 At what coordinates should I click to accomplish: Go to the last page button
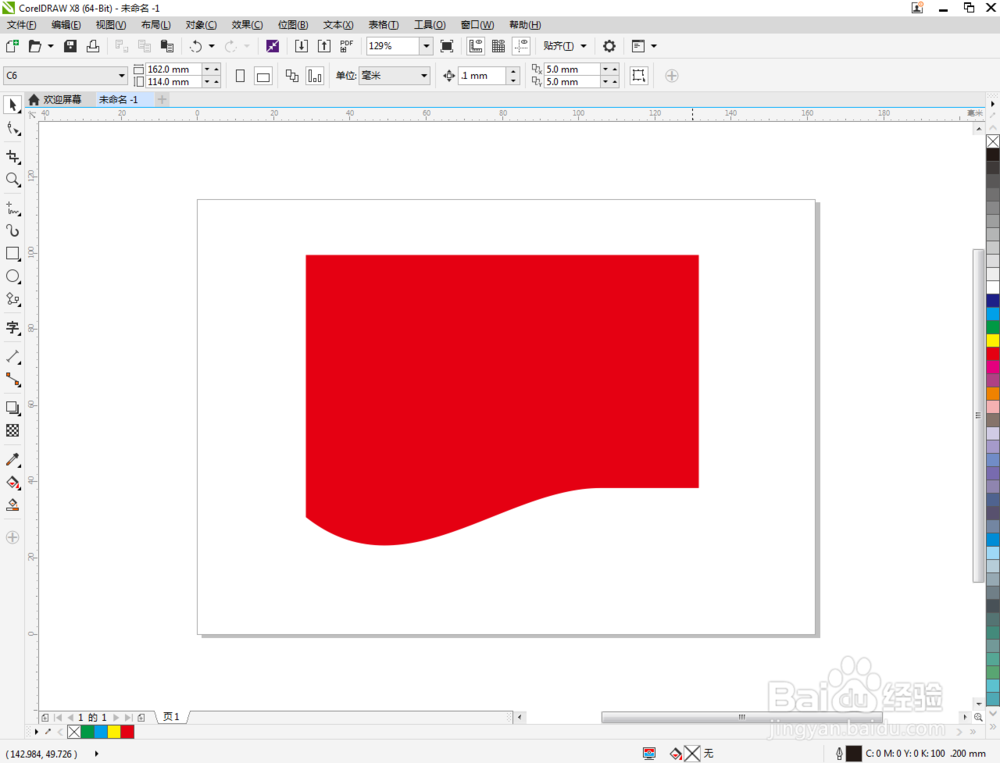[x=129, y=717]
